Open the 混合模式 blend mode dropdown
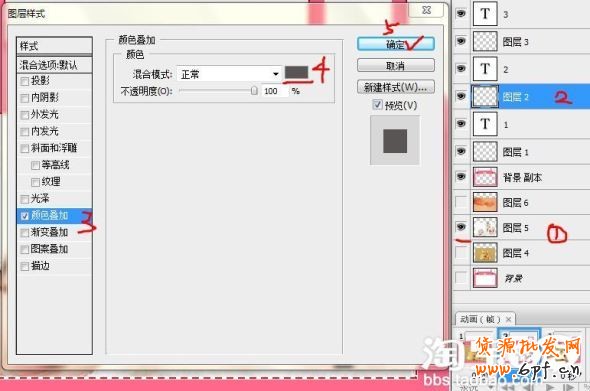590x391 pixels. tap(229, 74)
